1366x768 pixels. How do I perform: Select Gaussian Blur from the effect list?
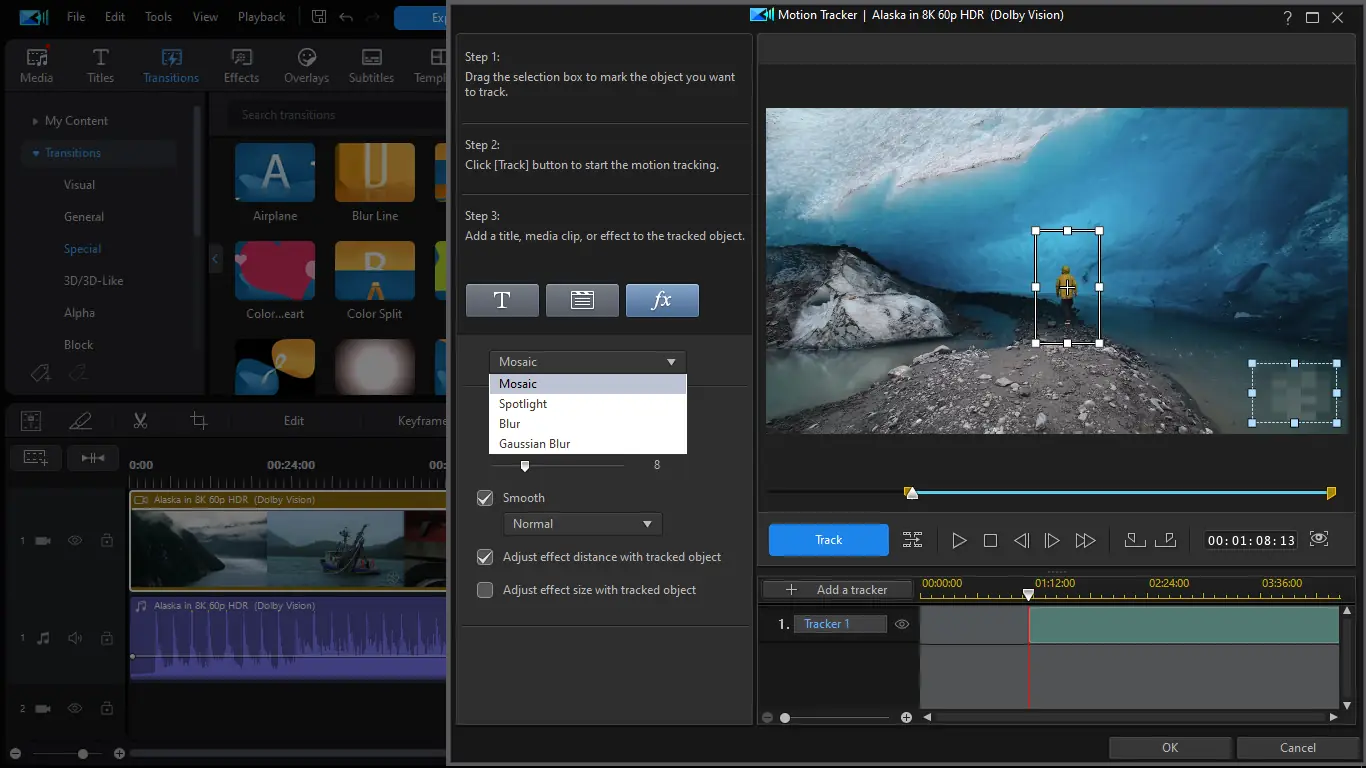[534, 444]
